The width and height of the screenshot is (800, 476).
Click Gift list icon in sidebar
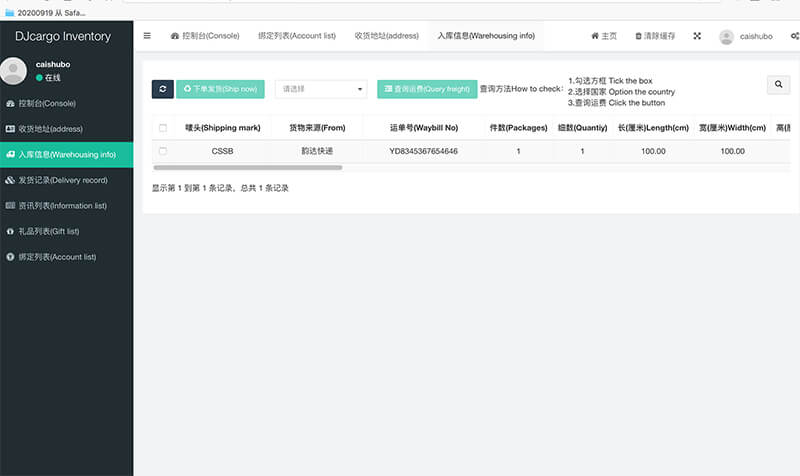[10, 231]
